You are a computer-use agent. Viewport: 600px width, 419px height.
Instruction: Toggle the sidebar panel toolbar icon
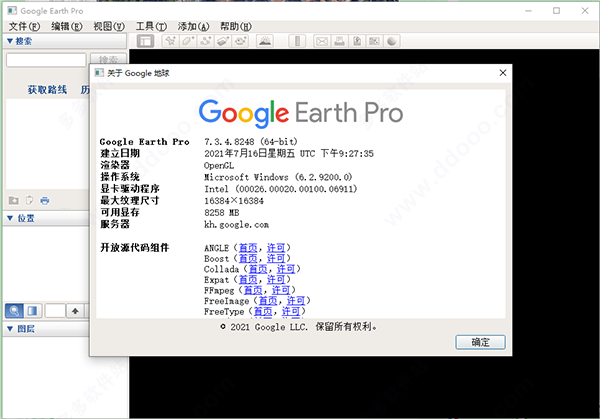pos(145,41)
